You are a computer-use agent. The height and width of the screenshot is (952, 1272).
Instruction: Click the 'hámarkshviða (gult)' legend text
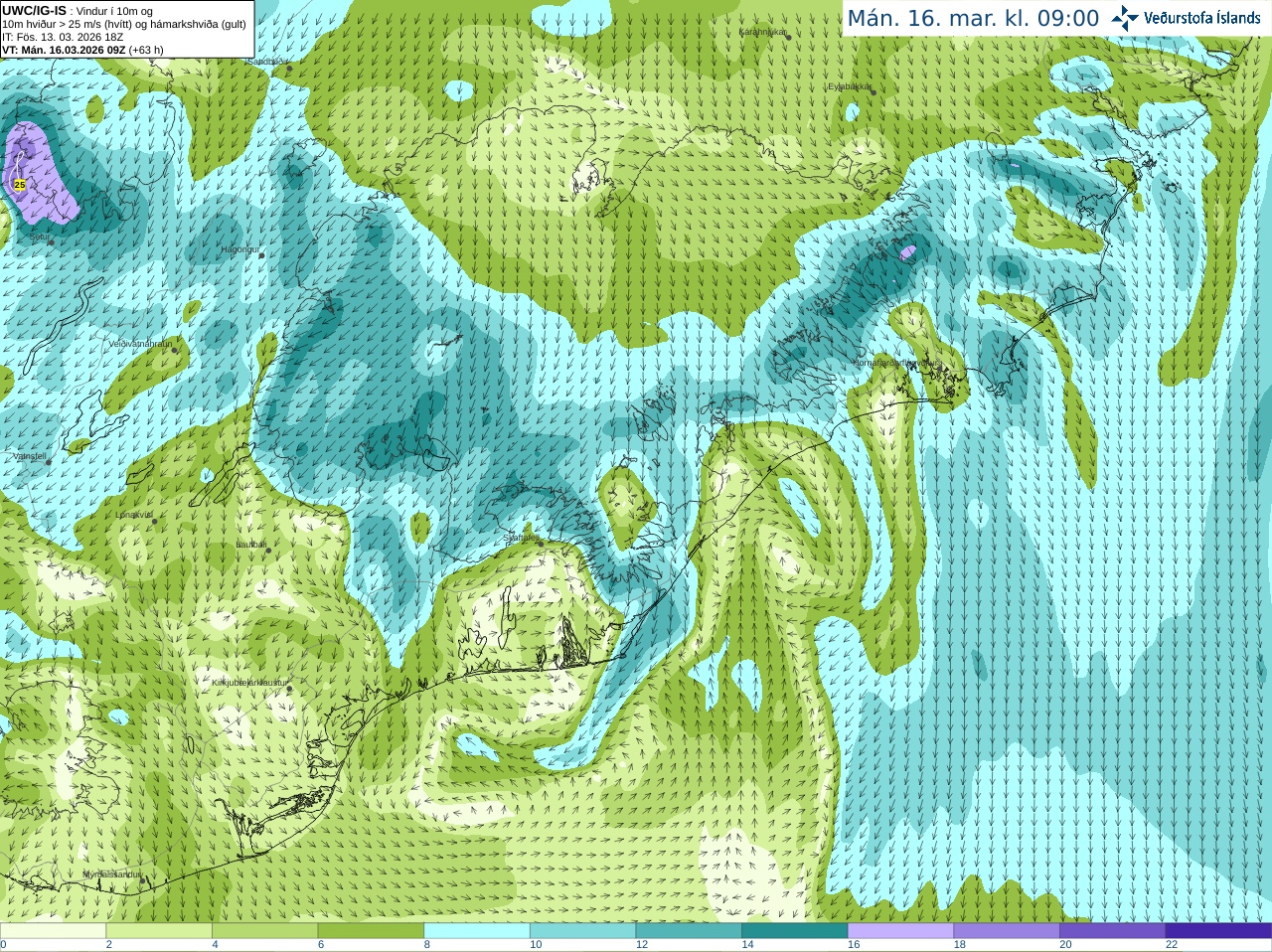pos(198,24)
